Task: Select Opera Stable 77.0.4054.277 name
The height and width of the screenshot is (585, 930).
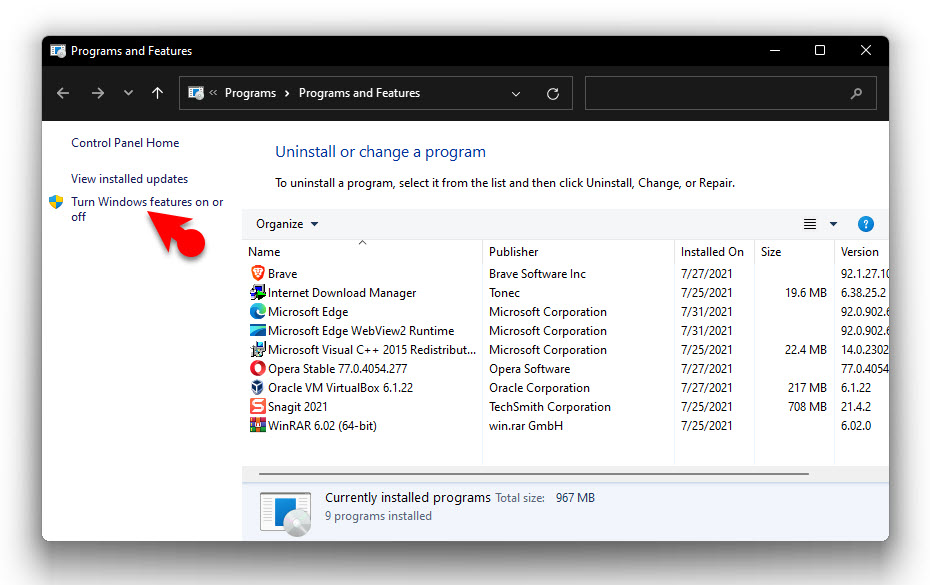Action: (337, 369)
